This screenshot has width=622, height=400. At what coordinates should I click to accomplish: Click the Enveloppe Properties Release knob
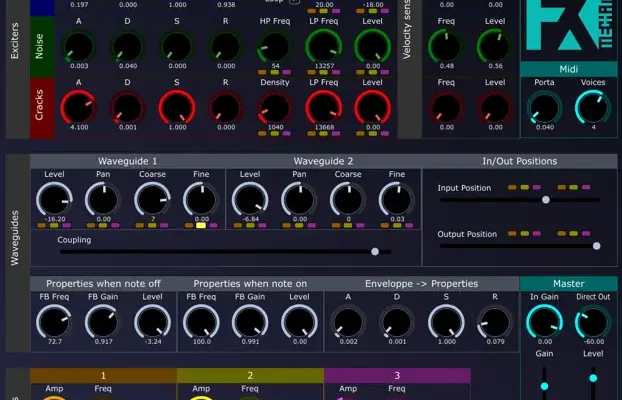coord(495,322)
